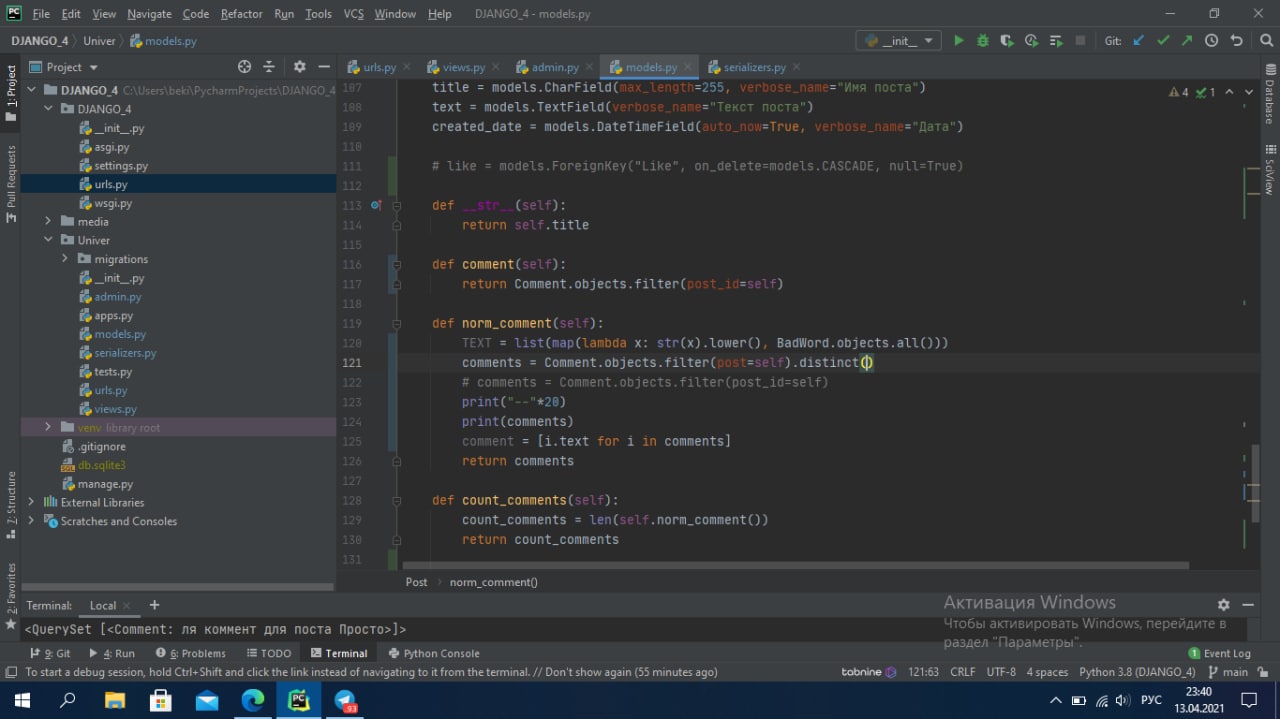Image resolution: width=1280 pixels, height=719 pixels.
Task: Select settings.py in project tree
Action: (121, 166)
